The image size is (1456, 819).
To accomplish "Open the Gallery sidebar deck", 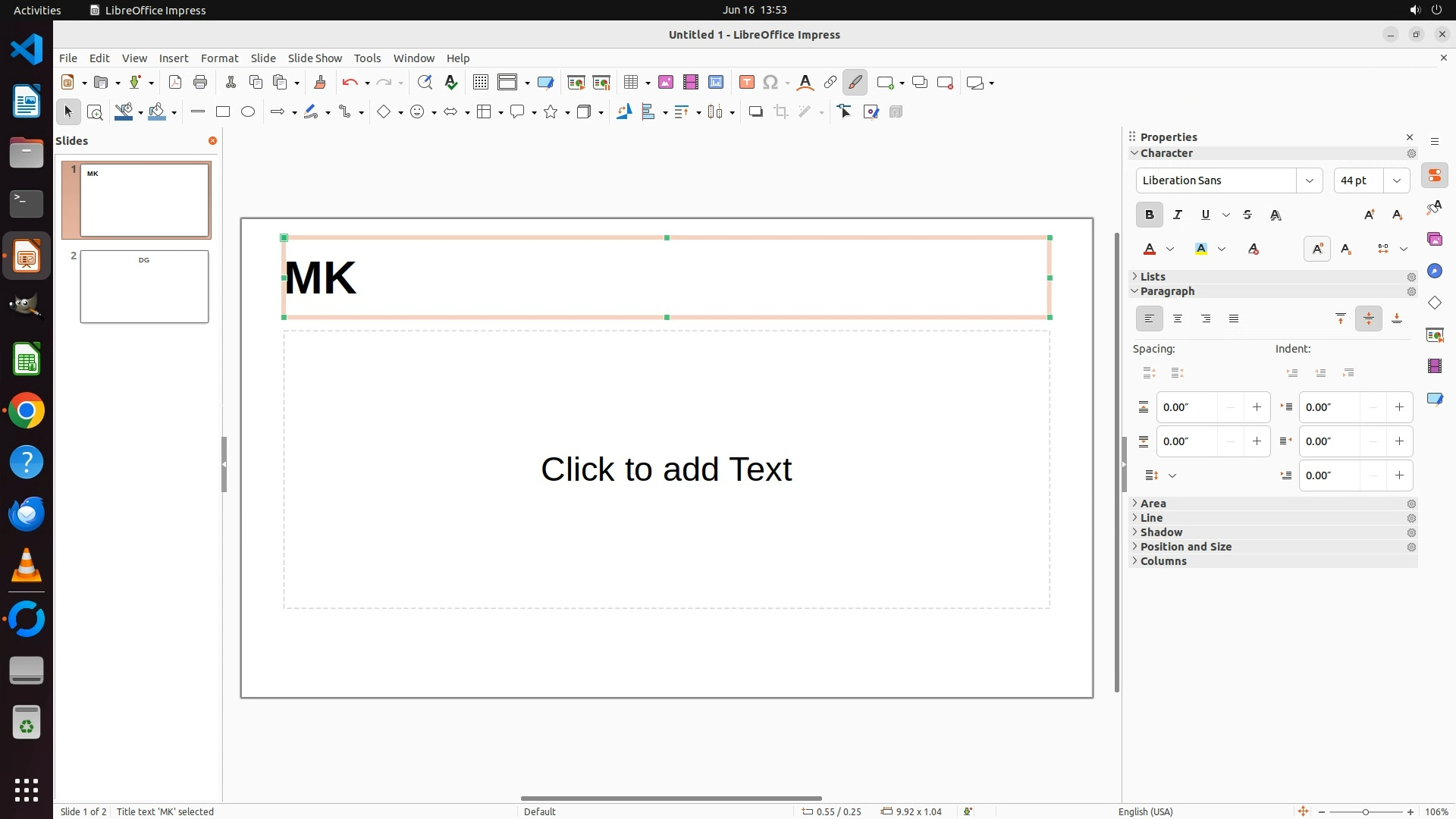I will 1434,239.
